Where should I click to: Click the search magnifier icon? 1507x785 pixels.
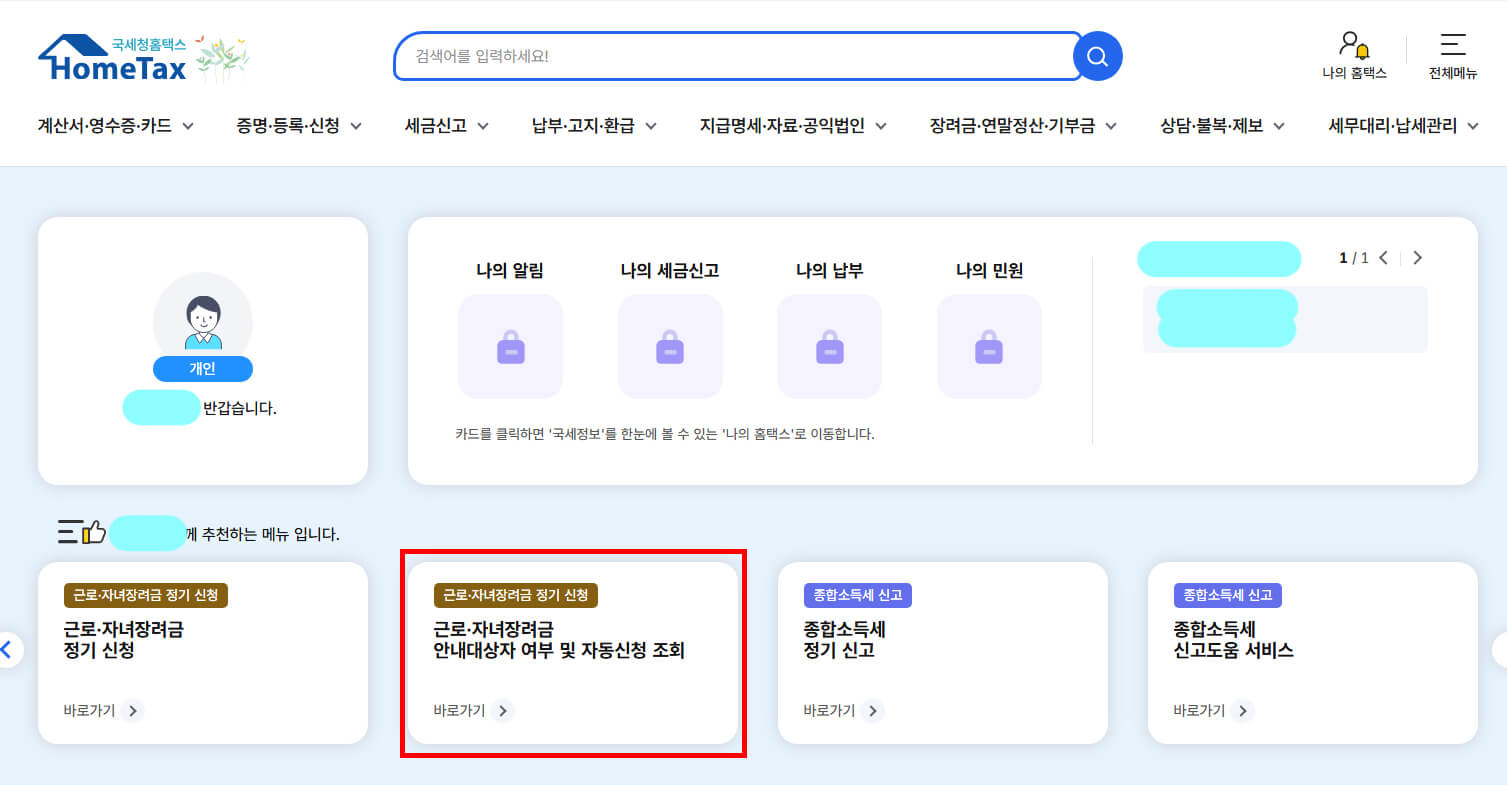[1096, 56]
